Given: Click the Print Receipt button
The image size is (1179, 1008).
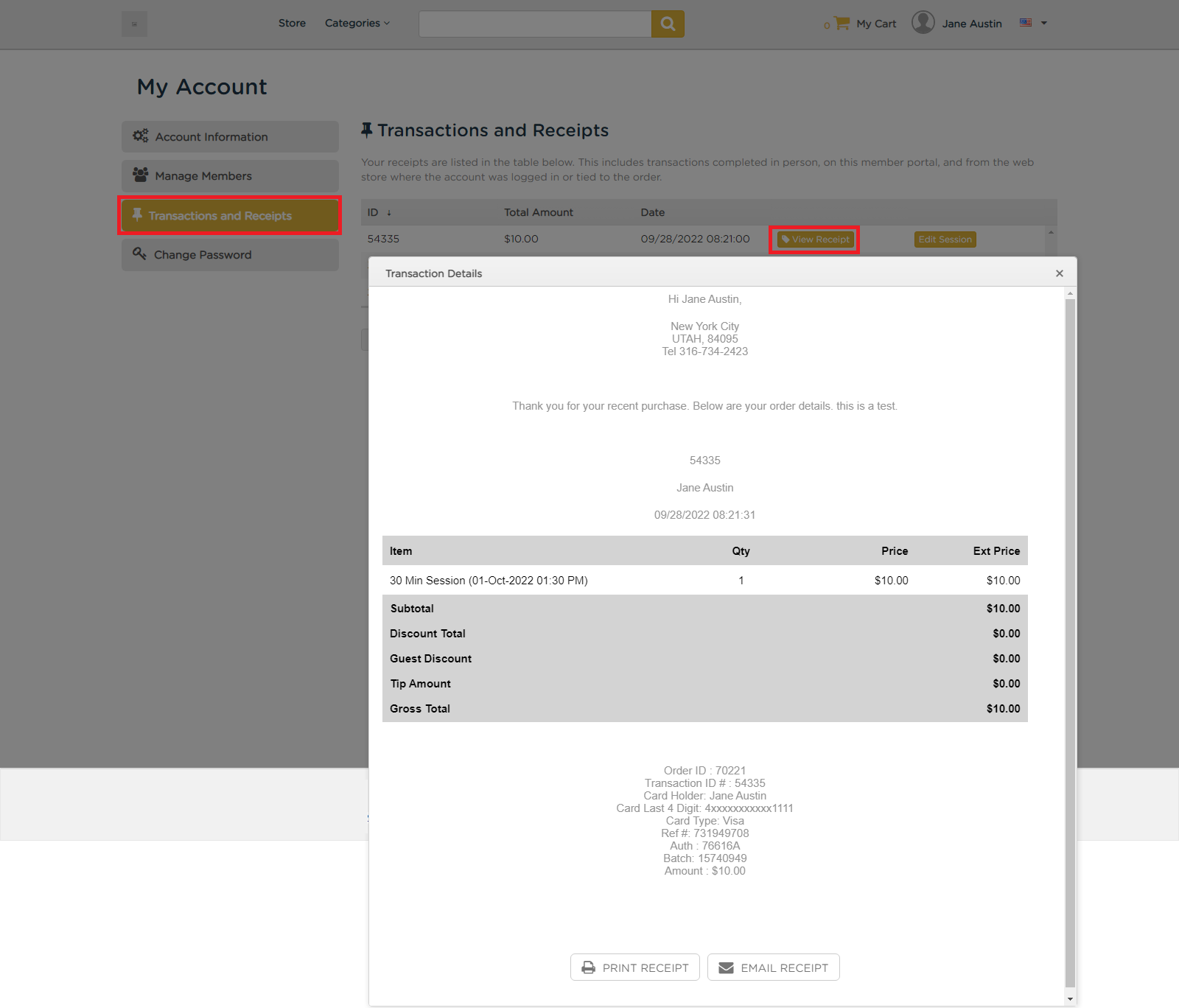Looking at the screenshot, I should [x=635, y=967].
